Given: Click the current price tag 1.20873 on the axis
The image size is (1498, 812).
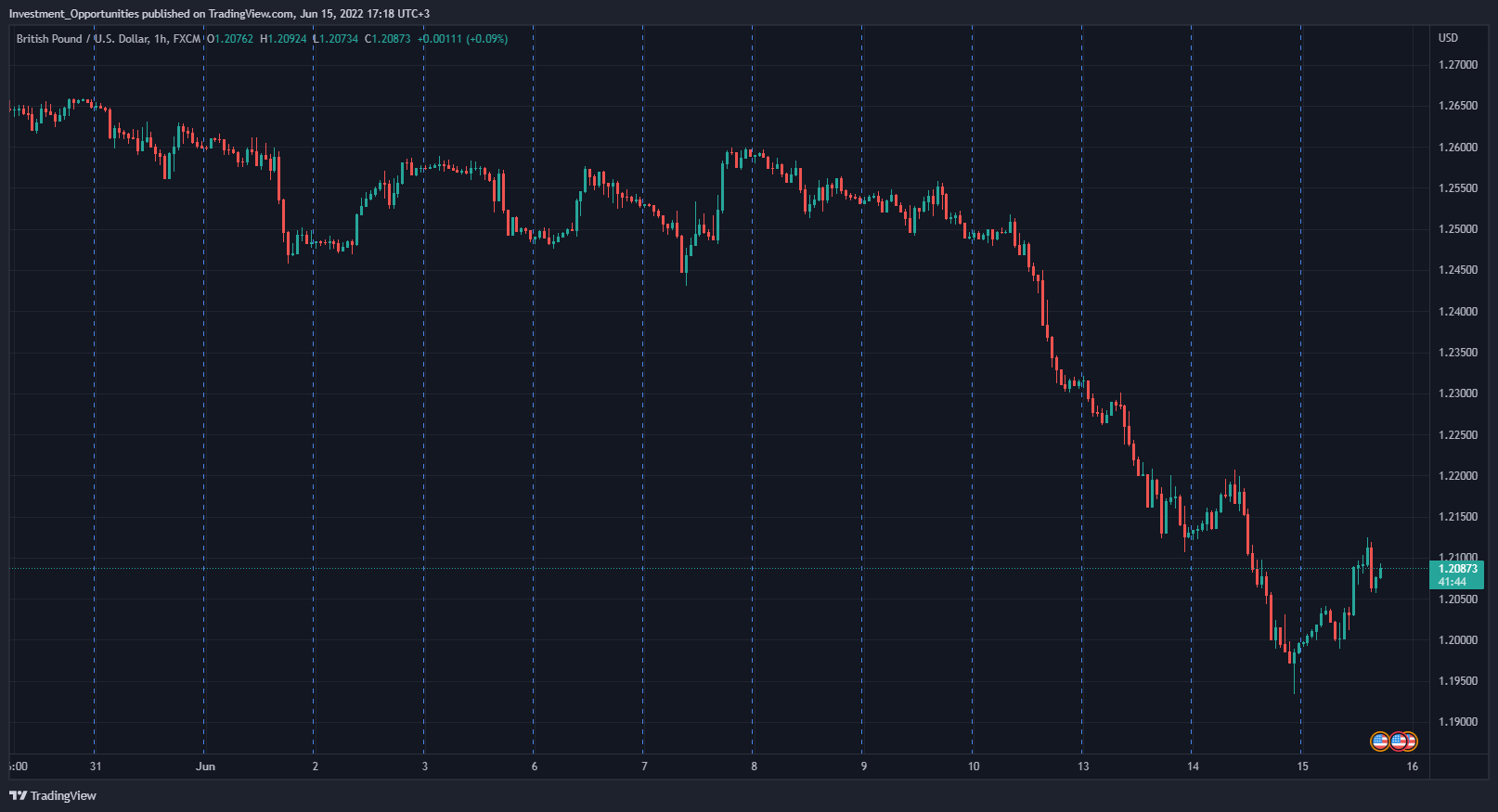Looking at the screenshot, I should click(1457, 569).
